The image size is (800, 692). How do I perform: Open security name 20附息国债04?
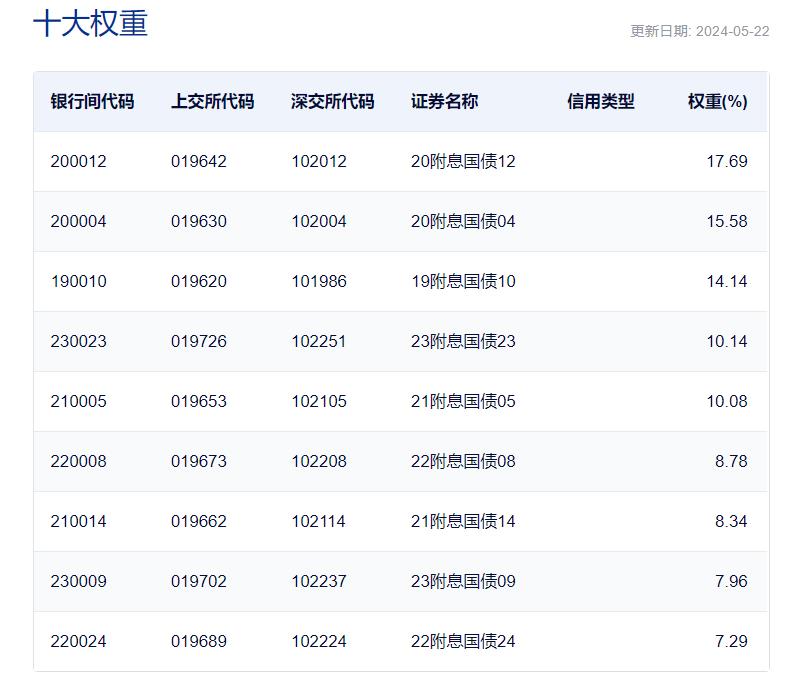[463, 221]
